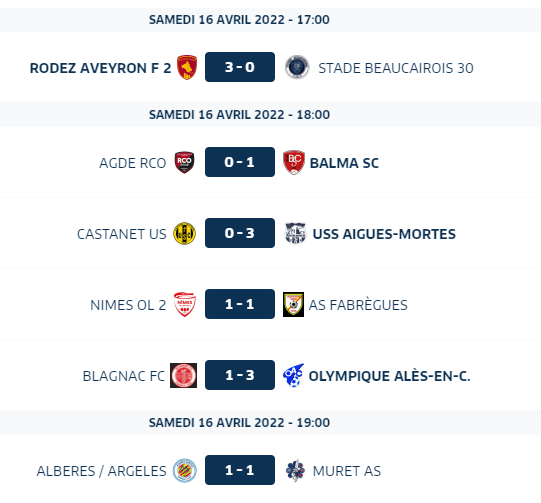The image size is (541, 503).
Task: Open the Agde RCO team logo
Action: pos(184,162)
